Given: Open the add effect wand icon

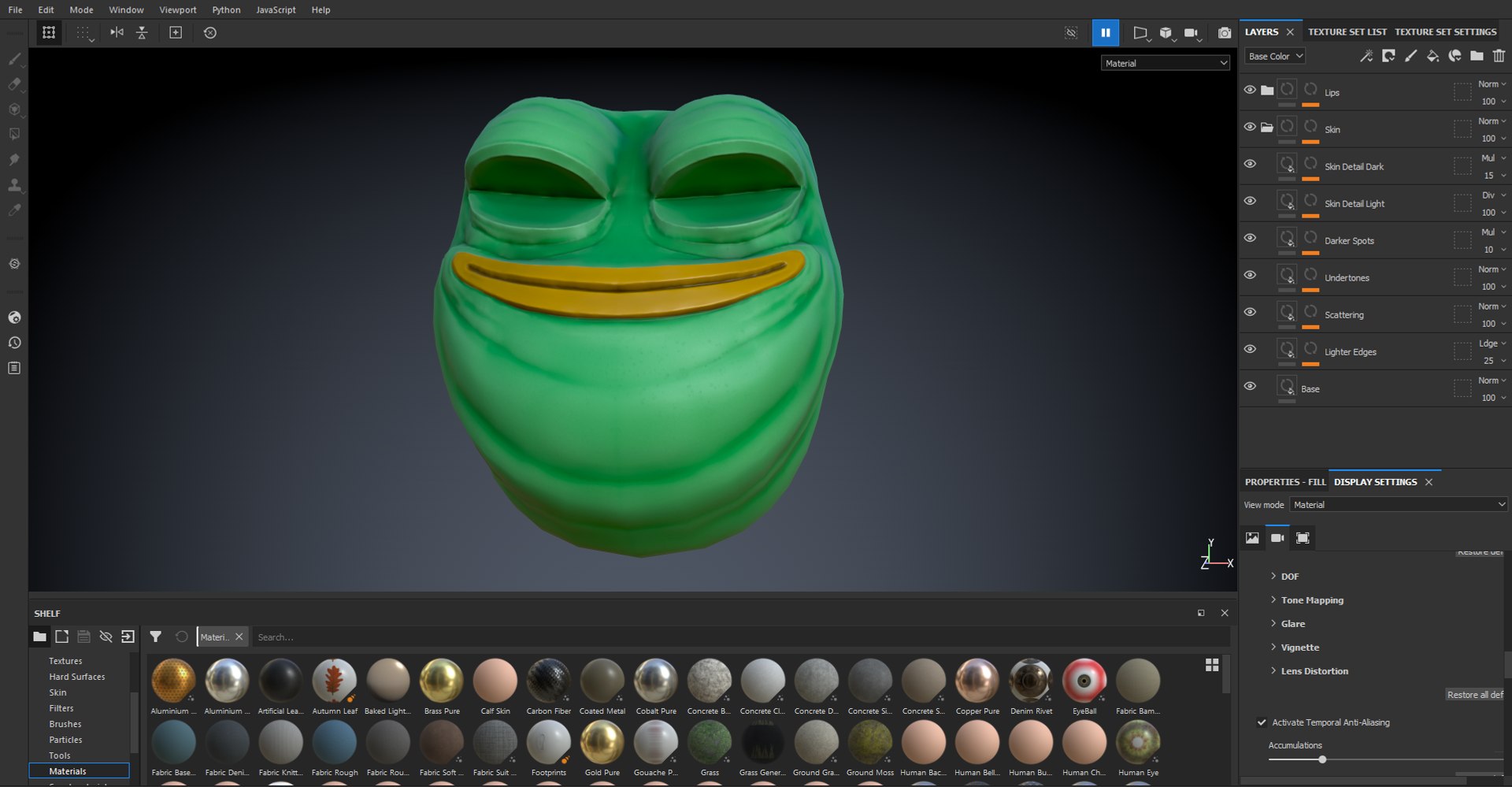Looking at the screenshot, I should pyautogui.click(x=1366, y=56).
